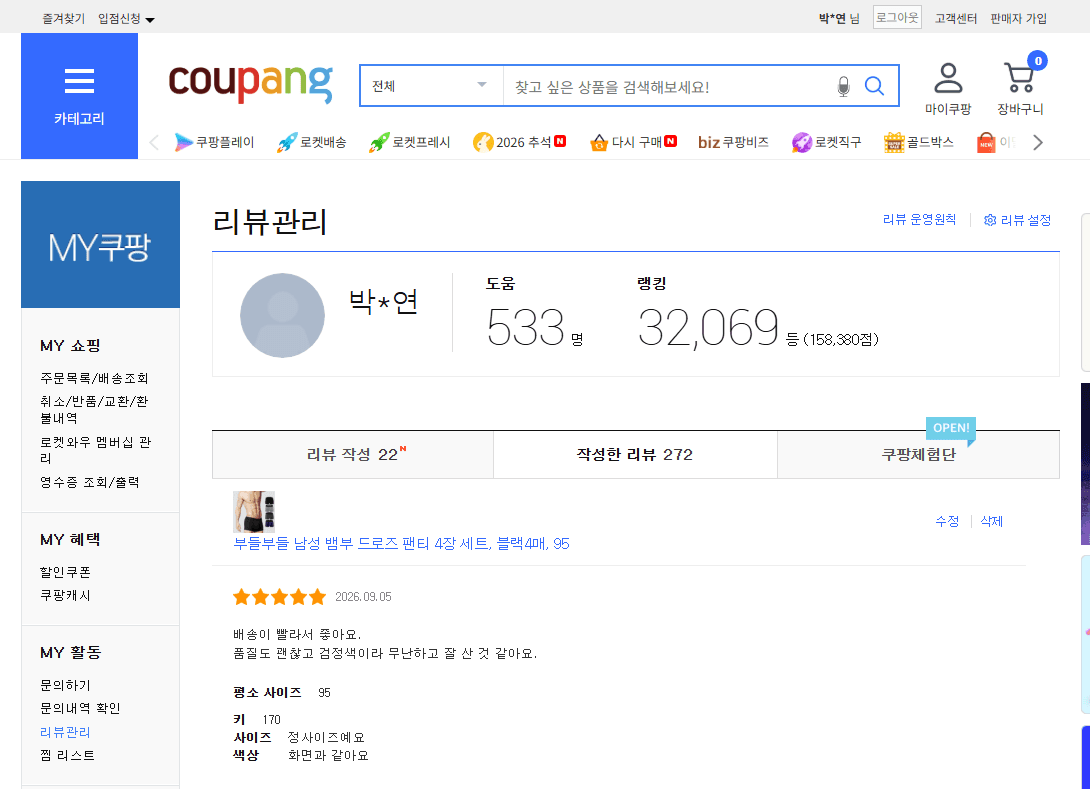Open the 카테고리 hamburger menu
The image size is (1090, 789).
point(79,96)
